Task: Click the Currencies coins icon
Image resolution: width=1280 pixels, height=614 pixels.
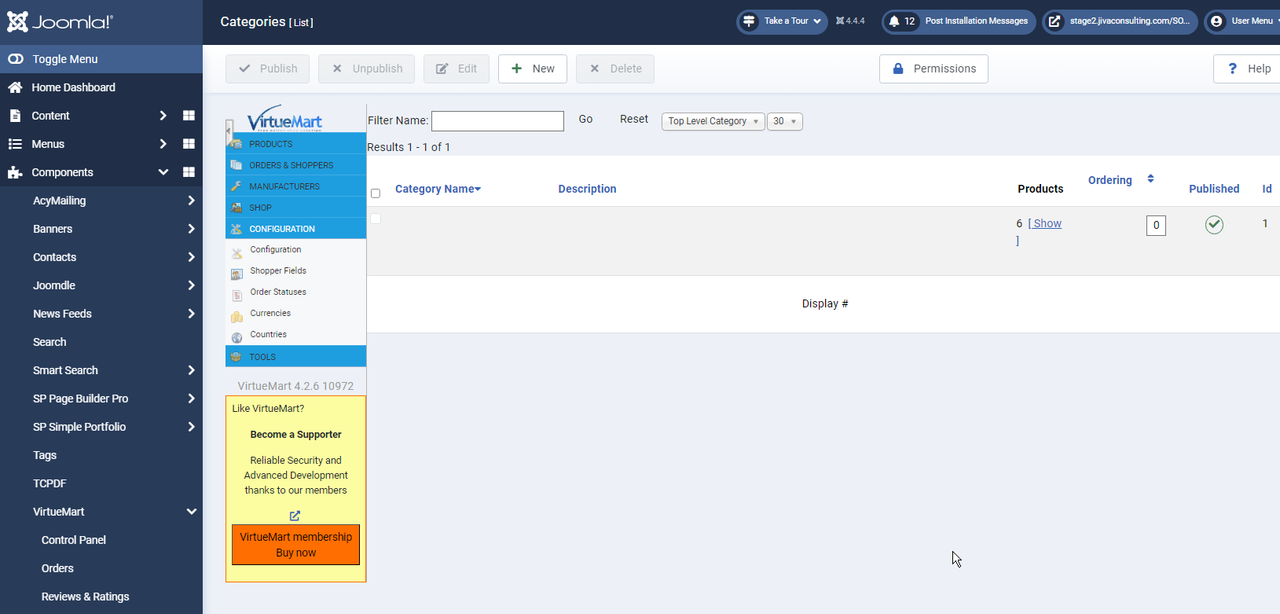Action: pos(237,316)
